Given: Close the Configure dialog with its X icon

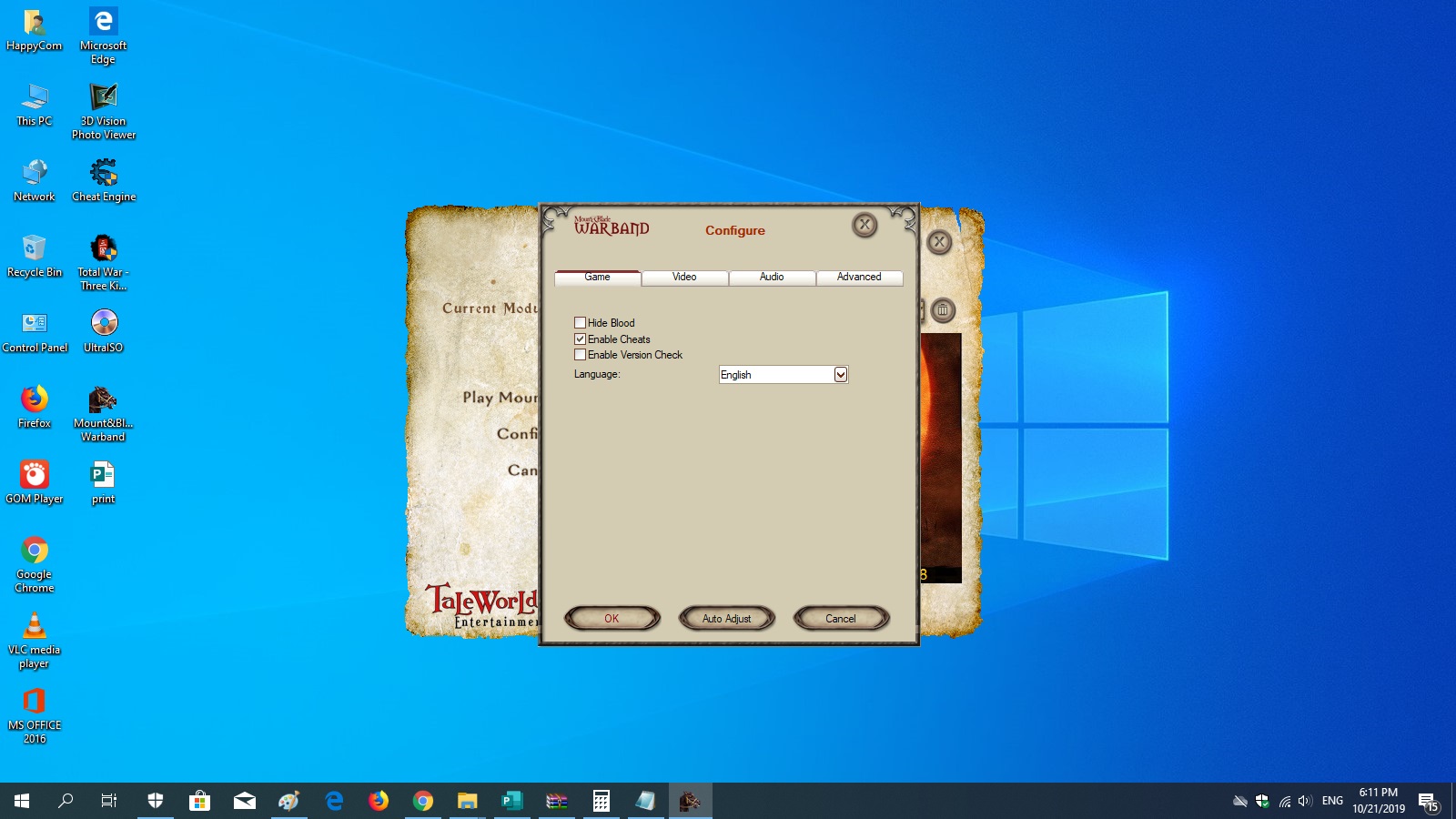Looking at the screenshot, I should [x=864, y=225].
